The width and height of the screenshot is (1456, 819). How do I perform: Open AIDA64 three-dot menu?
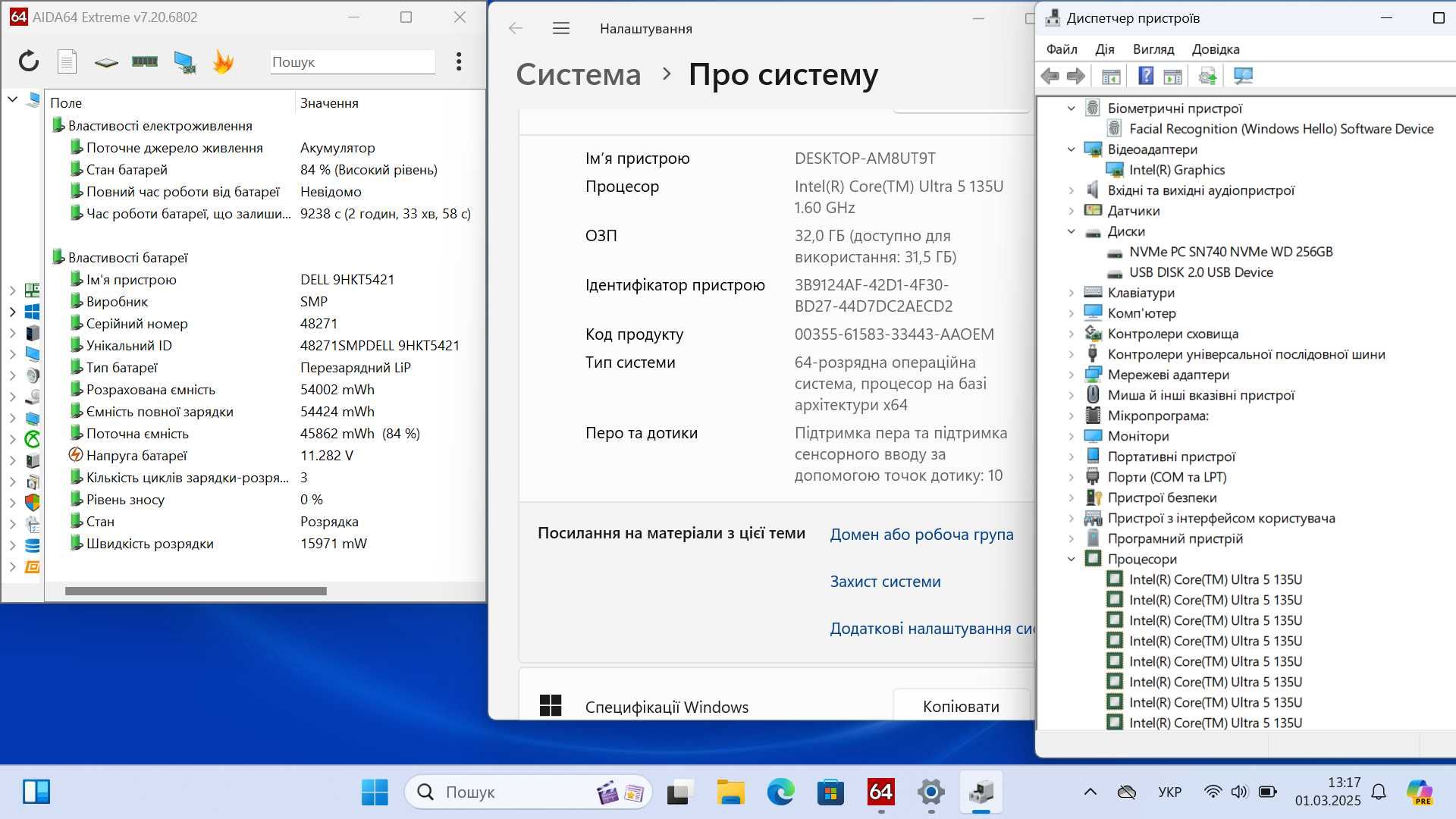pos(459,61)
